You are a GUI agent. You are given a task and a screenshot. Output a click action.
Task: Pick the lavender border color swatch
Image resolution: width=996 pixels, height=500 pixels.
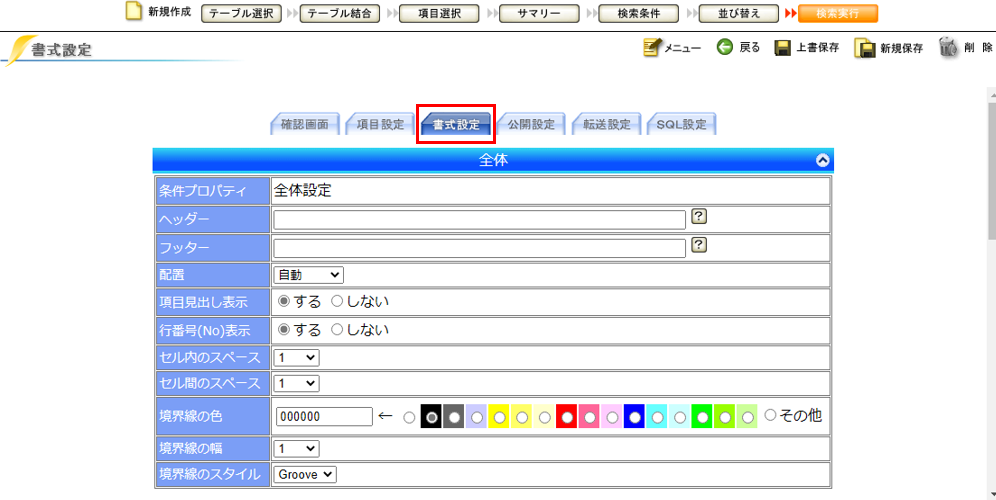(477, 417)
